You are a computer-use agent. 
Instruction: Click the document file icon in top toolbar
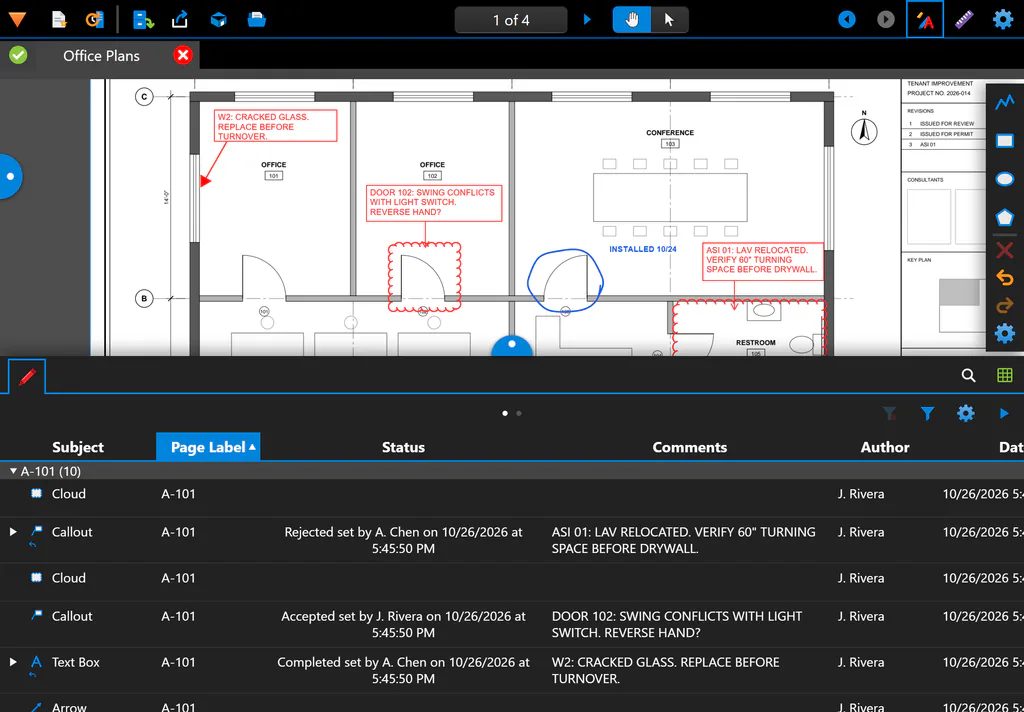coord(59,20)
